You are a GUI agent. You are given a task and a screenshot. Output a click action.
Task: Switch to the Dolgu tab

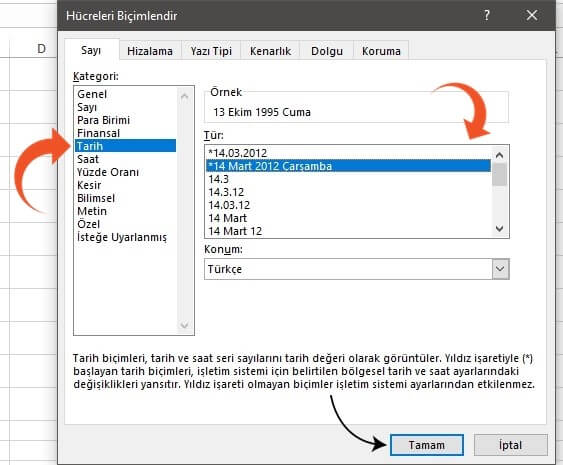[327, 51]
